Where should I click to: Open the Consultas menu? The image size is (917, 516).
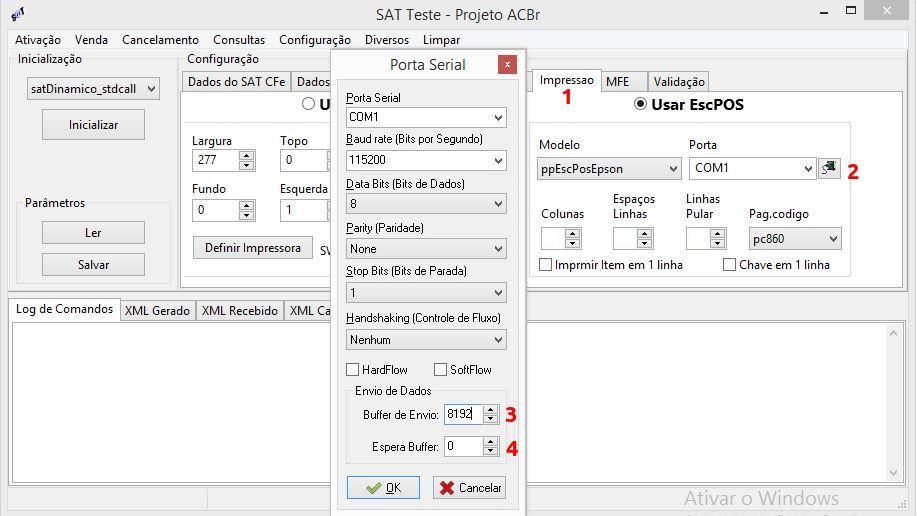tap(239, 40)
